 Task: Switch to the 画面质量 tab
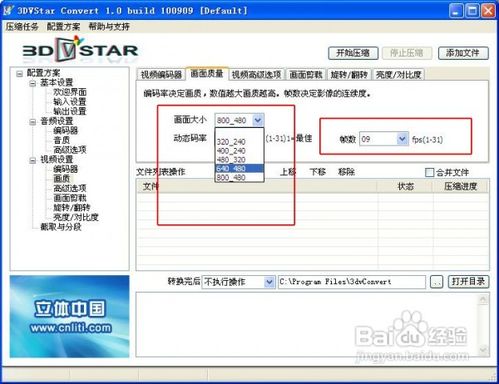[x=207, y=74]
